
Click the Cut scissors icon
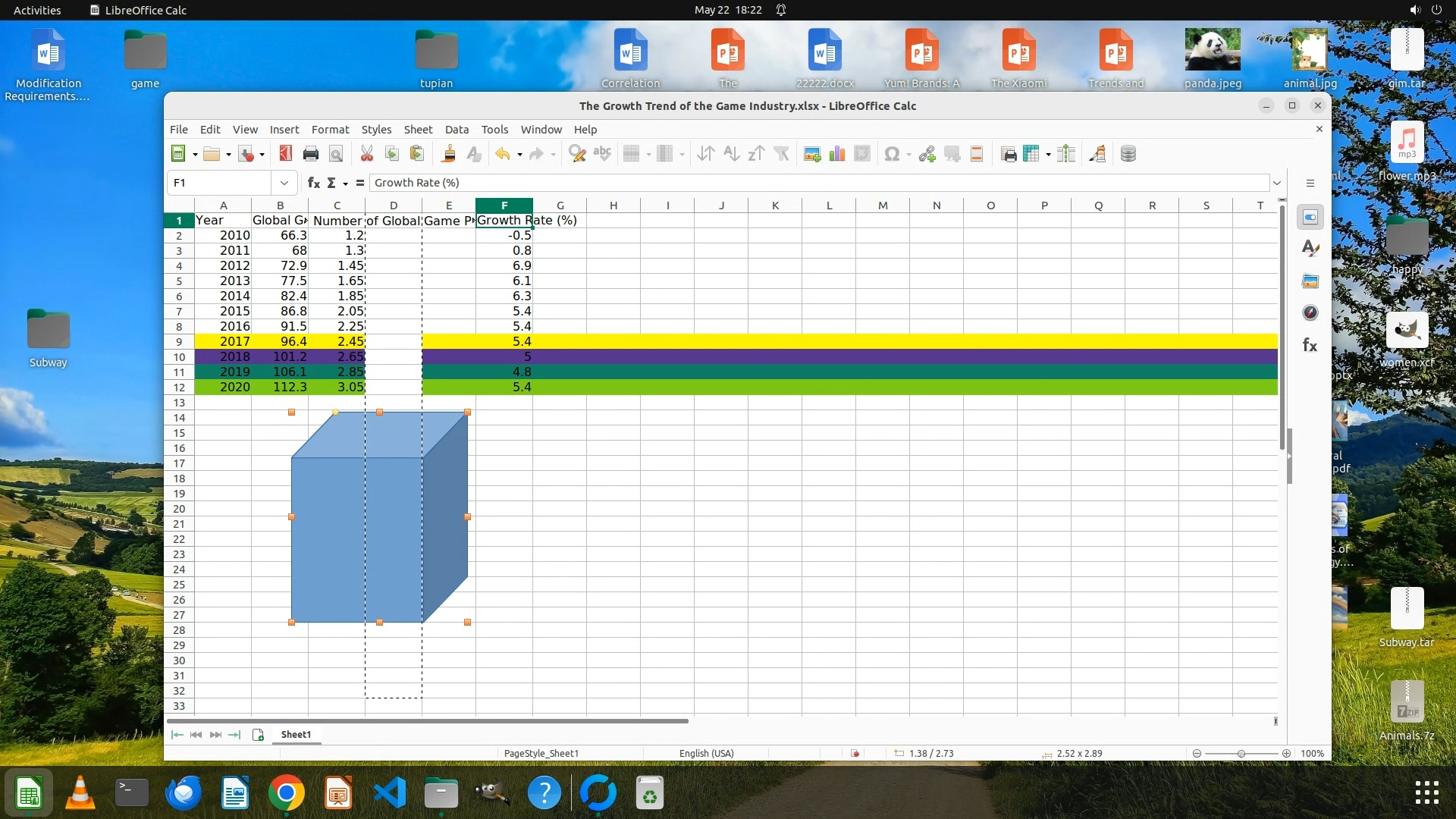click(367, 155)
